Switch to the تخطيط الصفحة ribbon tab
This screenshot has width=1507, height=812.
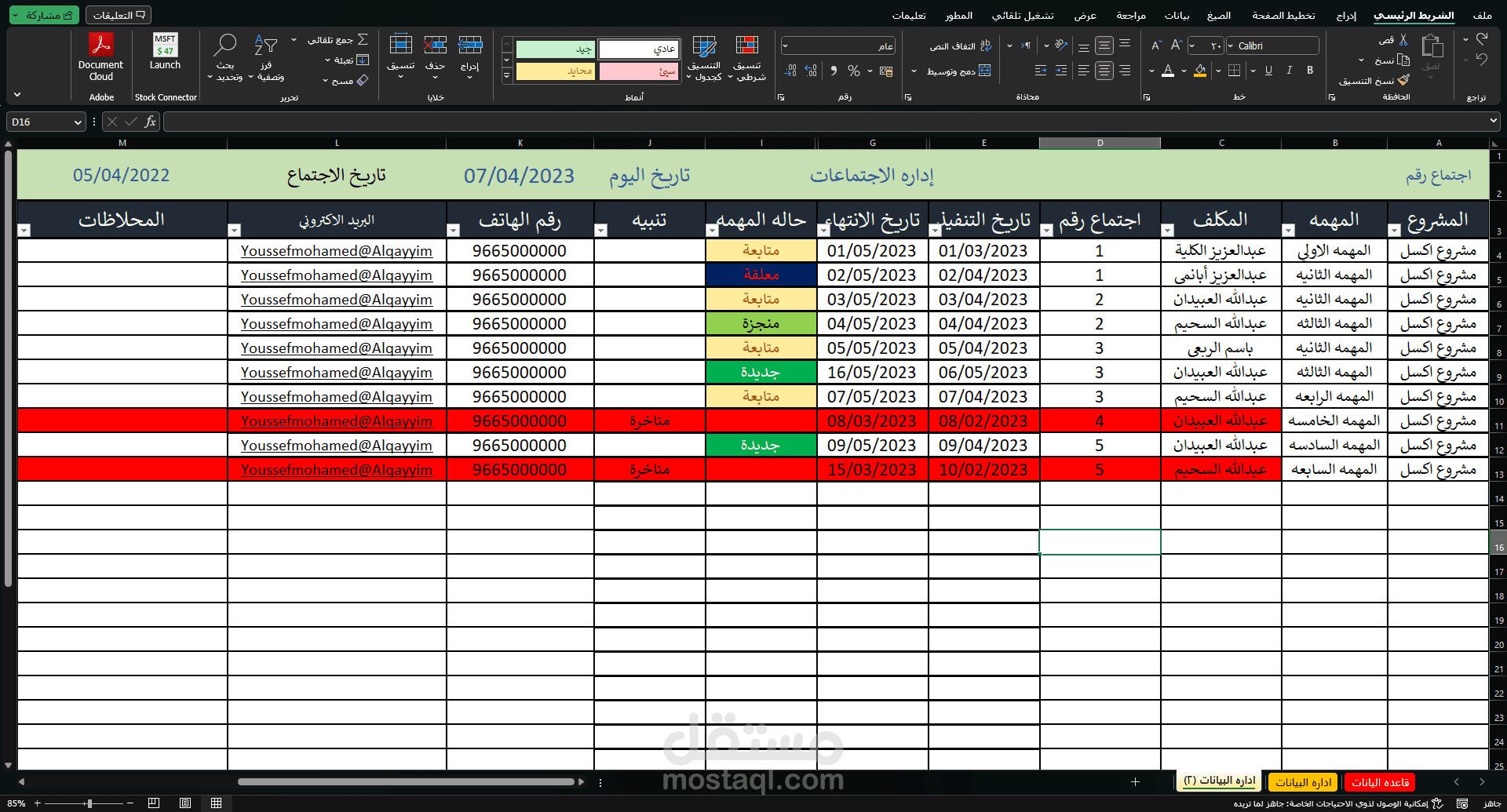tap(1283, 15)
